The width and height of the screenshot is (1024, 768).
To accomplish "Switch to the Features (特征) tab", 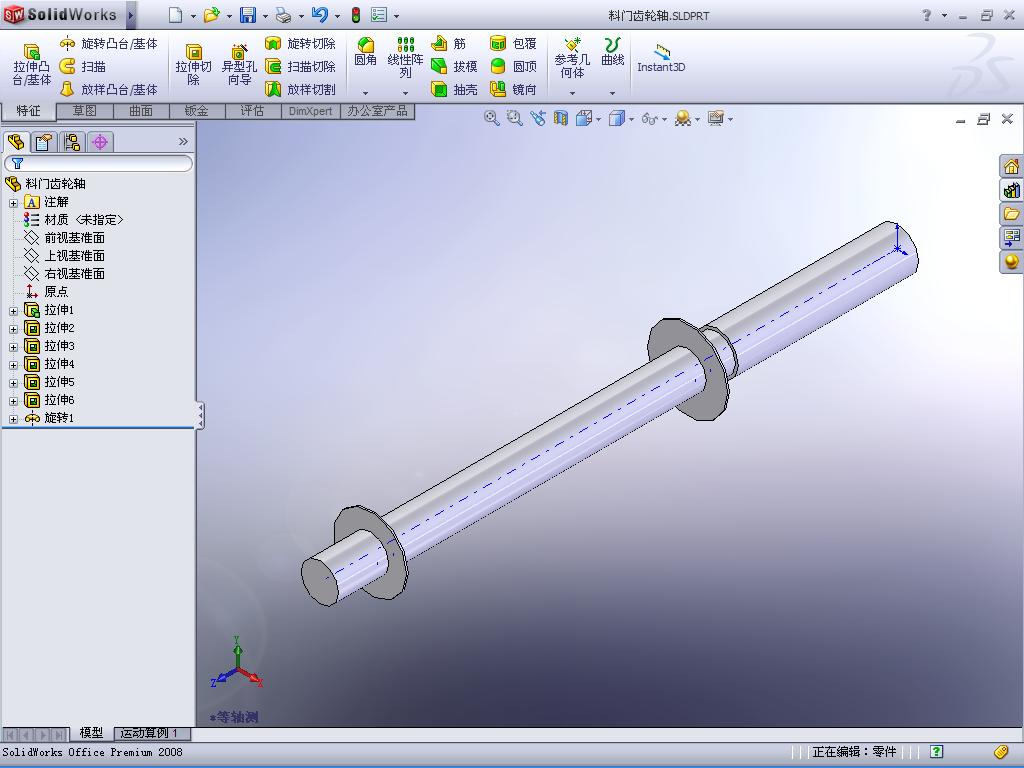I will pyautogui.click(x=28, y=111).
